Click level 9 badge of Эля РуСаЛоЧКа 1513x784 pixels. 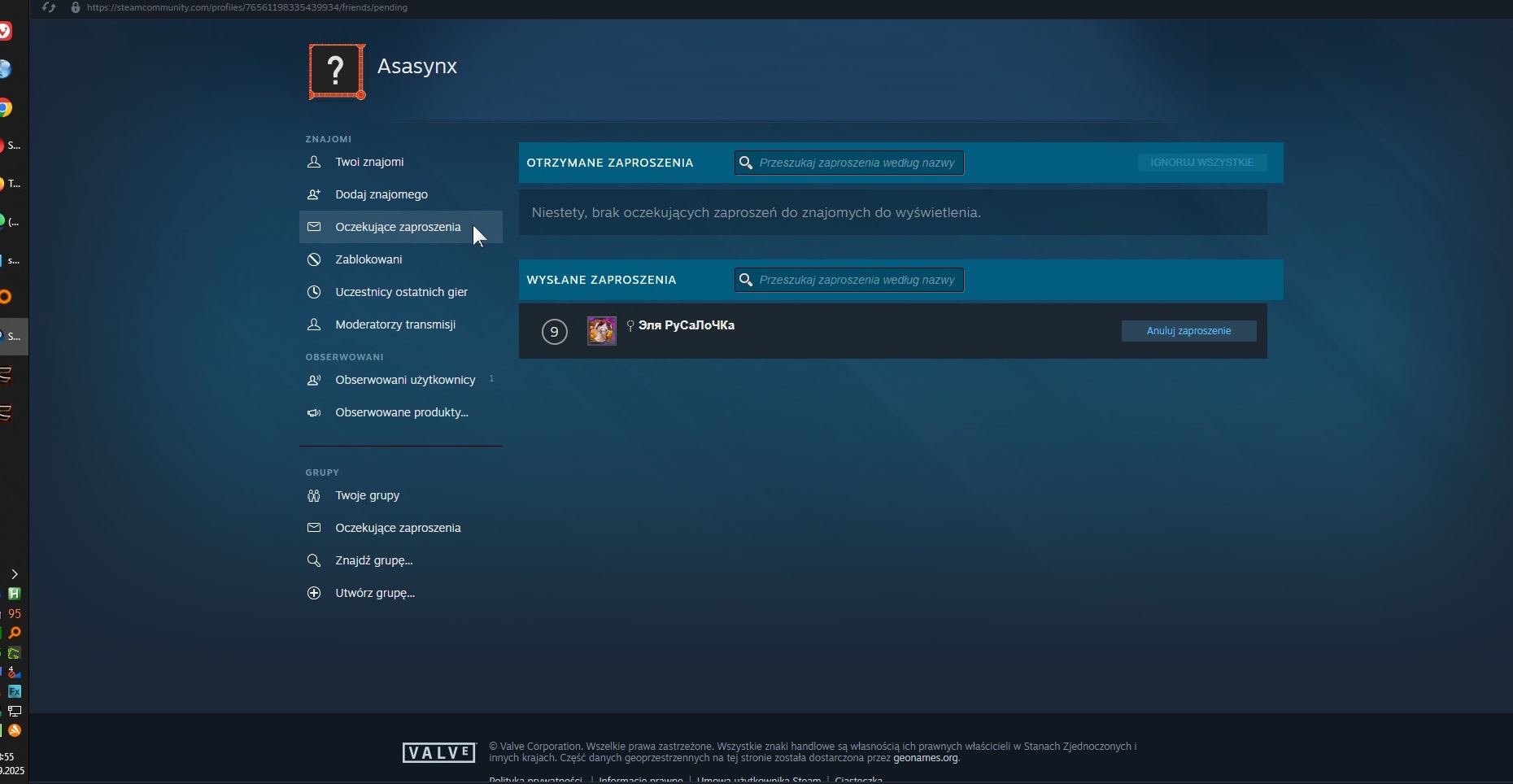(555, 331)
